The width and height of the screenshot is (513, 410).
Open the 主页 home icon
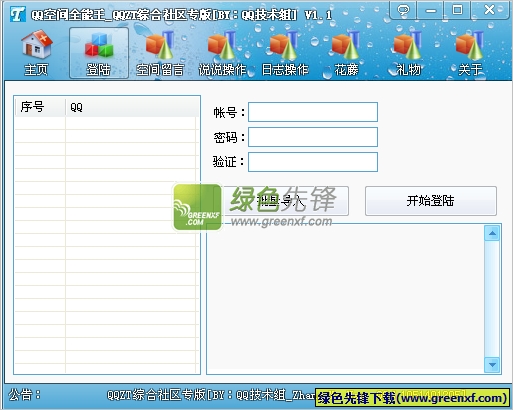pyautogui.click(x=36, y=53)
